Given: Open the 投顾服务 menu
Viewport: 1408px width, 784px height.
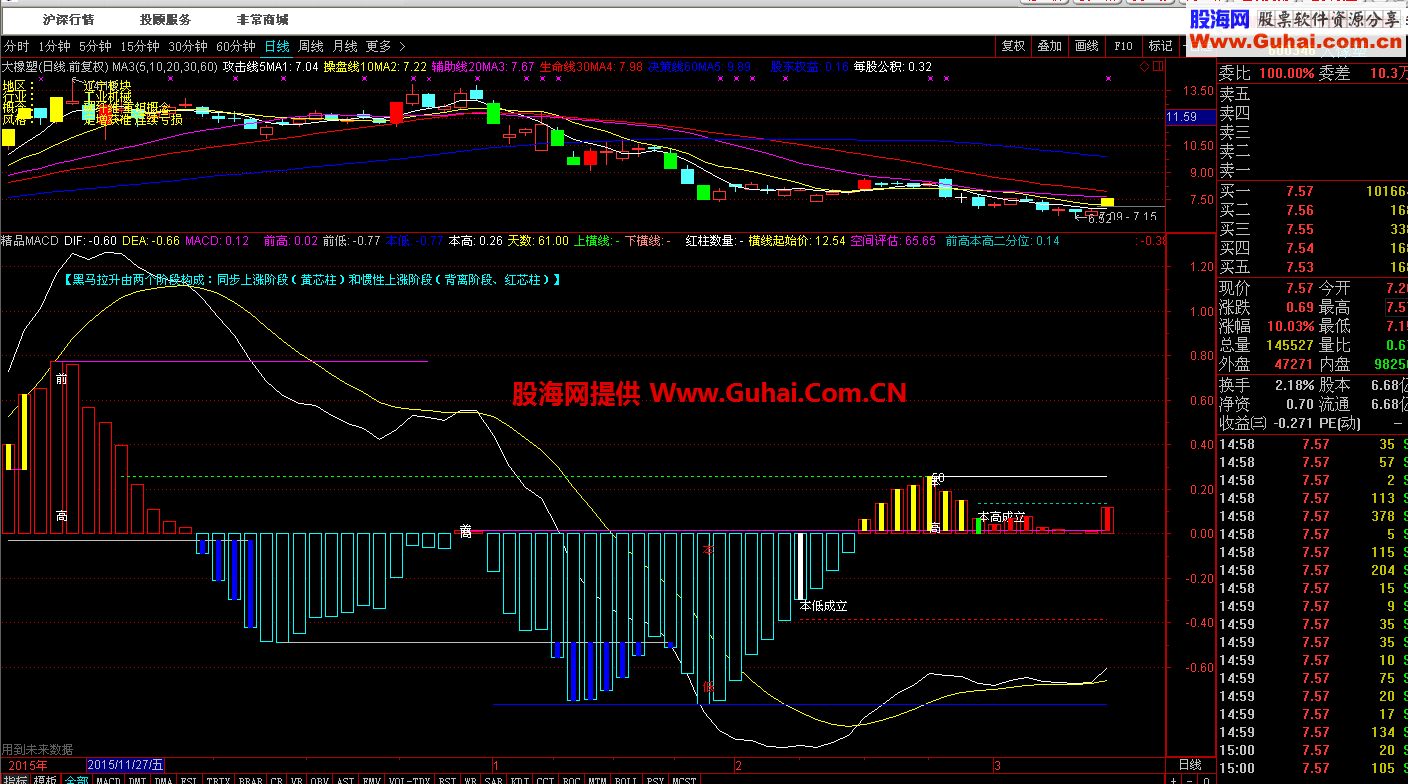Looking at the screenshot, I should pos(165,19).
